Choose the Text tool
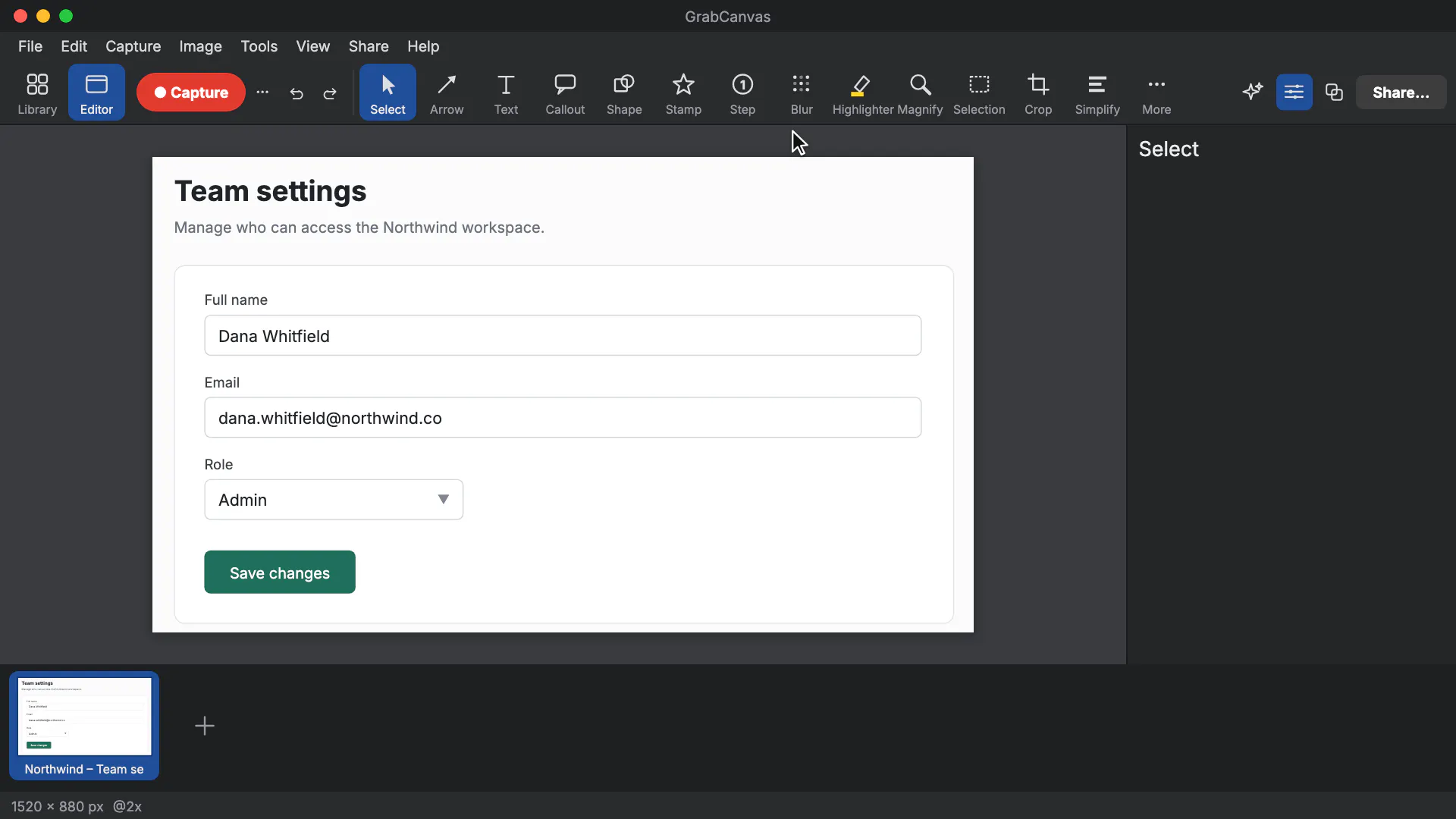Screen dimensions: 1456x819 pyautogui.click(x=506, y=93)
